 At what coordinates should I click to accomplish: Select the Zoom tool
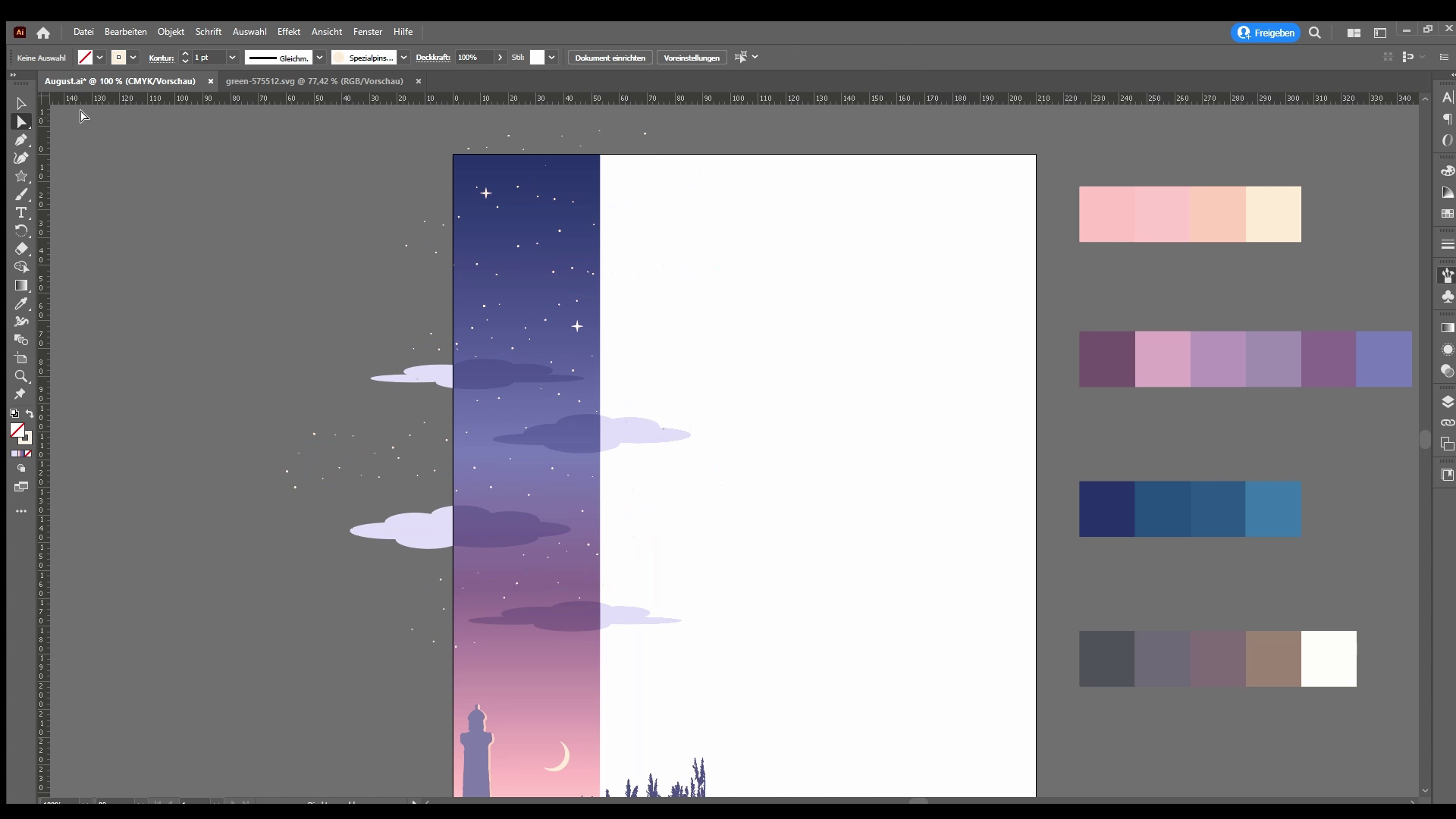(20, 377)
